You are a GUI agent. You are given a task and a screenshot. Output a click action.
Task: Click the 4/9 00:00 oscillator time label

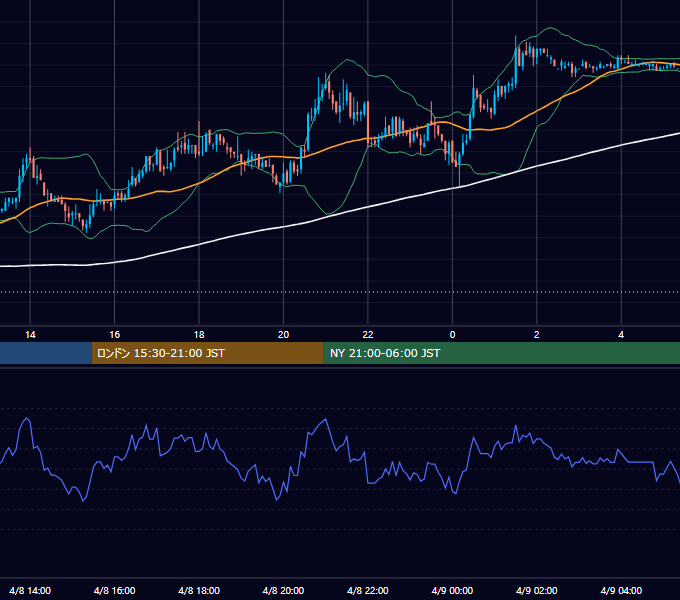point(452,590)
